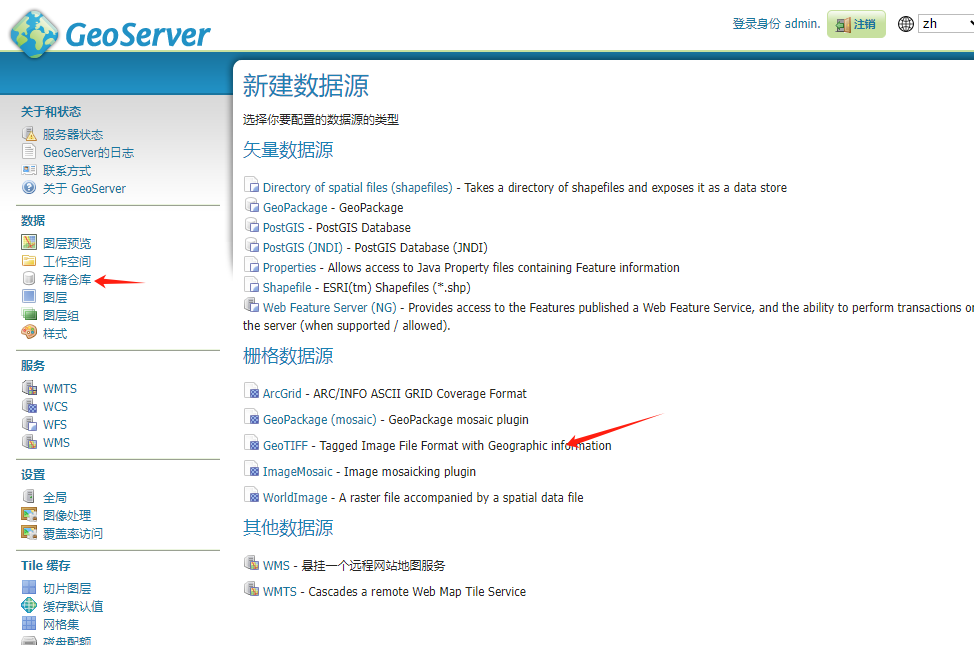The height and width of the screenshot is (645, 974).
Task: Open 服务器状态 in sidebar
Action: (73, 135)
